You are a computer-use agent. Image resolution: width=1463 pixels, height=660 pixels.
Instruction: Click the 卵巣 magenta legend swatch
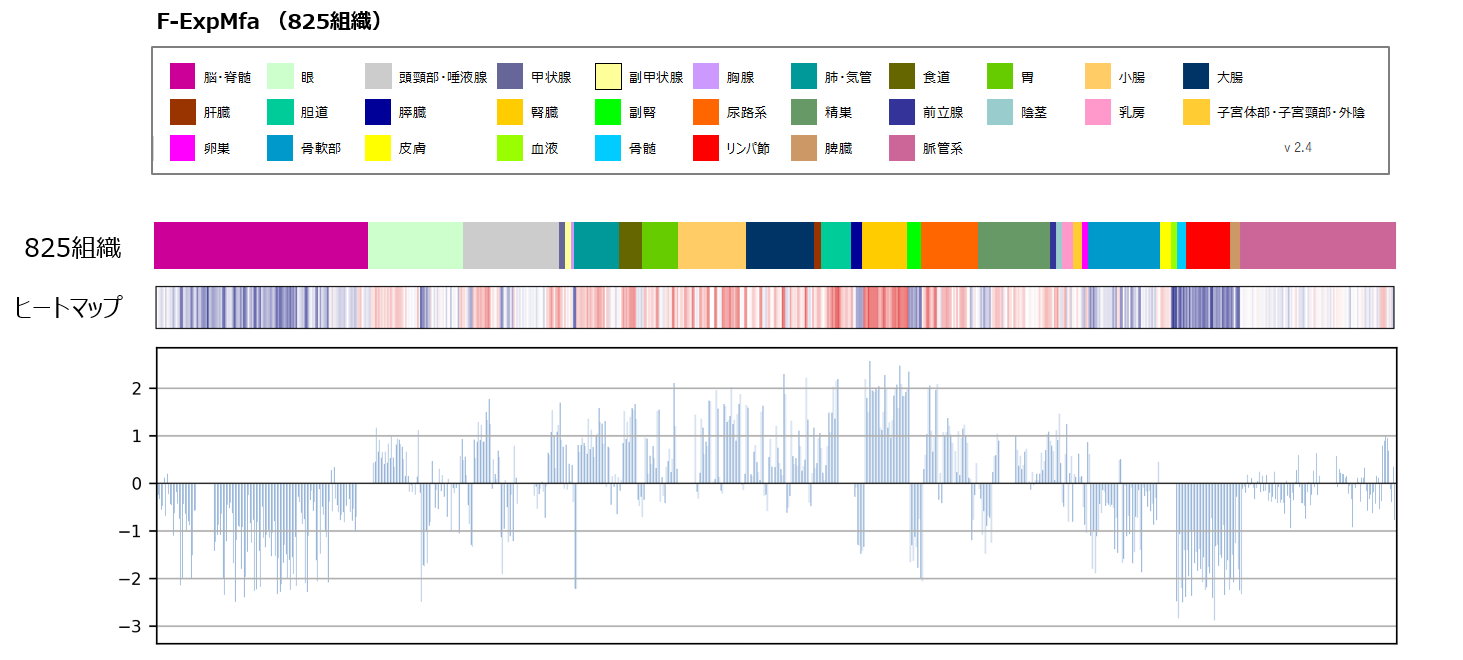click(182, 148)
